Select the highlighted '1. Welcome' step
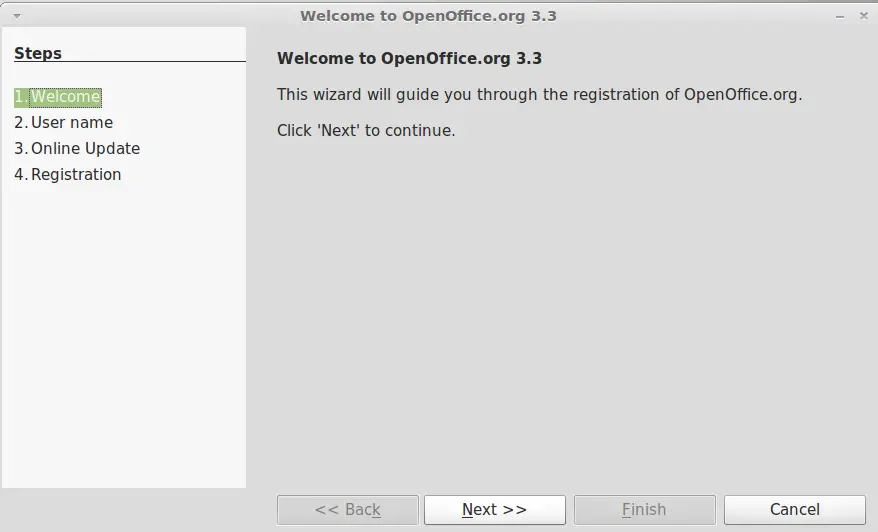The image size is (878, 532). point(58,97)
